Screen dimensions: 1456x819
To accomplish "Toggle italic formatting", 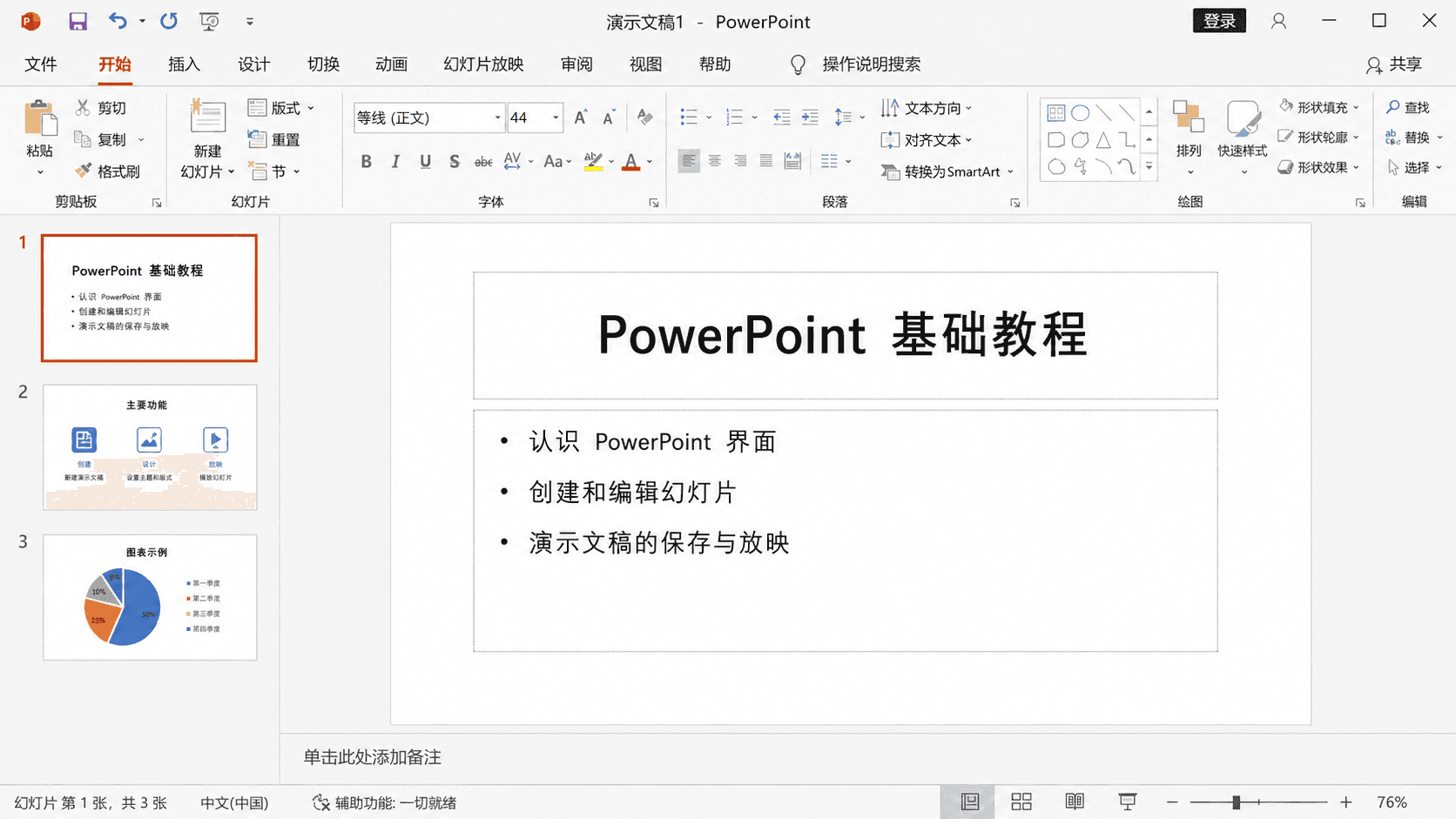I will [x=395, y=161].
